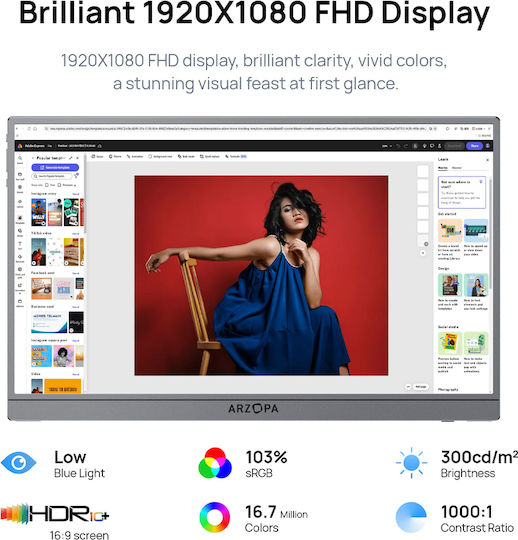Click the template search field
The height and width of the screenshot is (540, 518).
(x=52, y=176)
